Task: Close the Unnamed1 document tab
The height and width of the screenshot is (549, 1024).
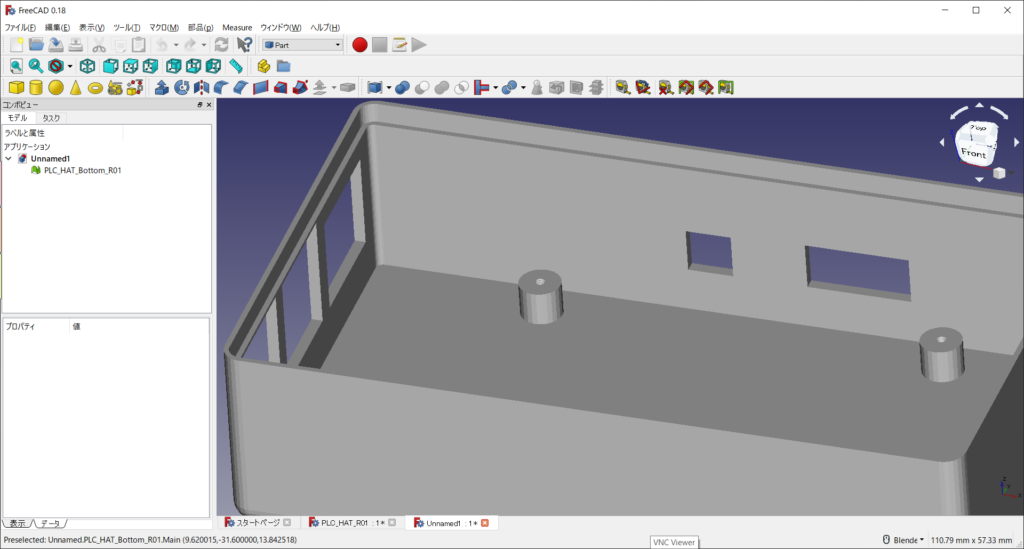Action: click(x=485, y=523)
